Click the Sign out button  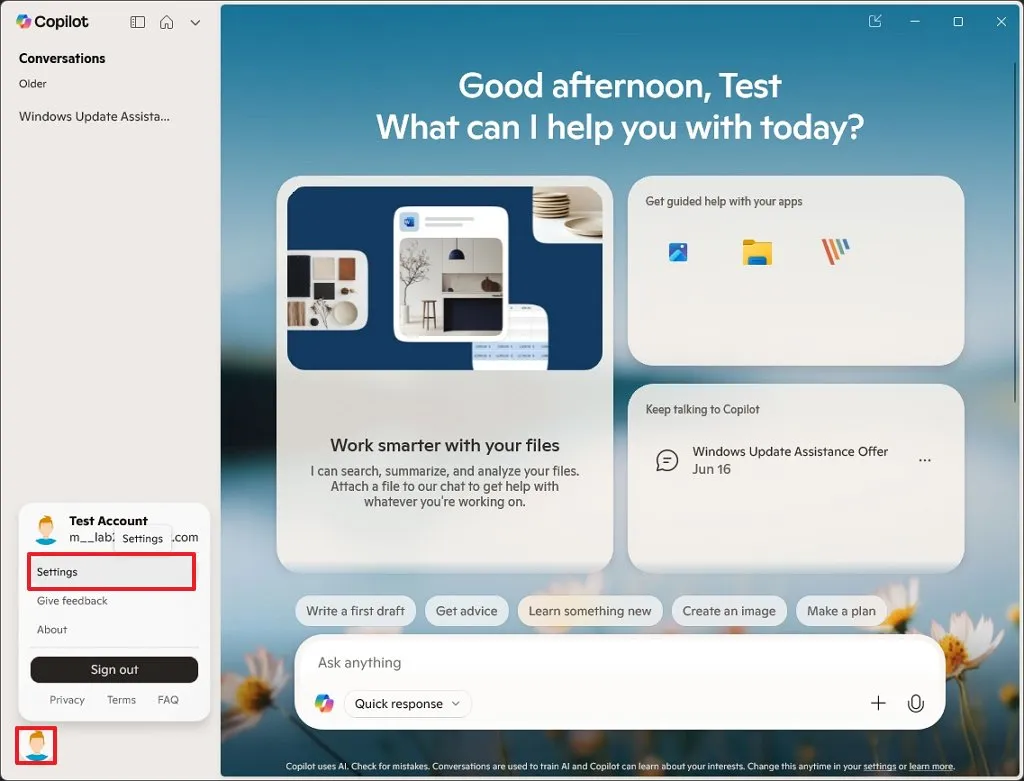tap(114, 669)
